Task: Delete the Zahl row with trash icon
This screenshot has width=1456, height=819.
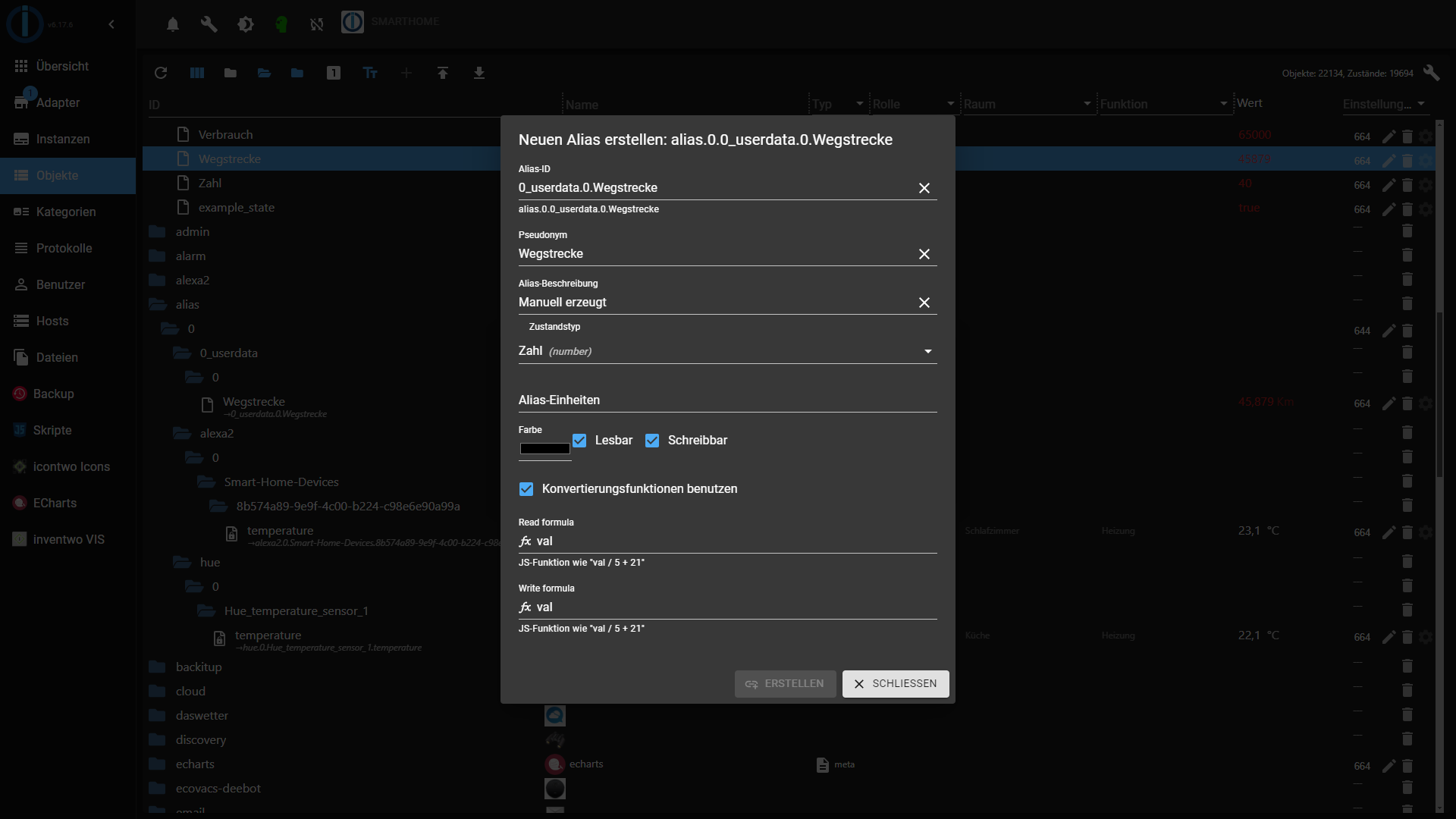Action: tap(1407, 185)
